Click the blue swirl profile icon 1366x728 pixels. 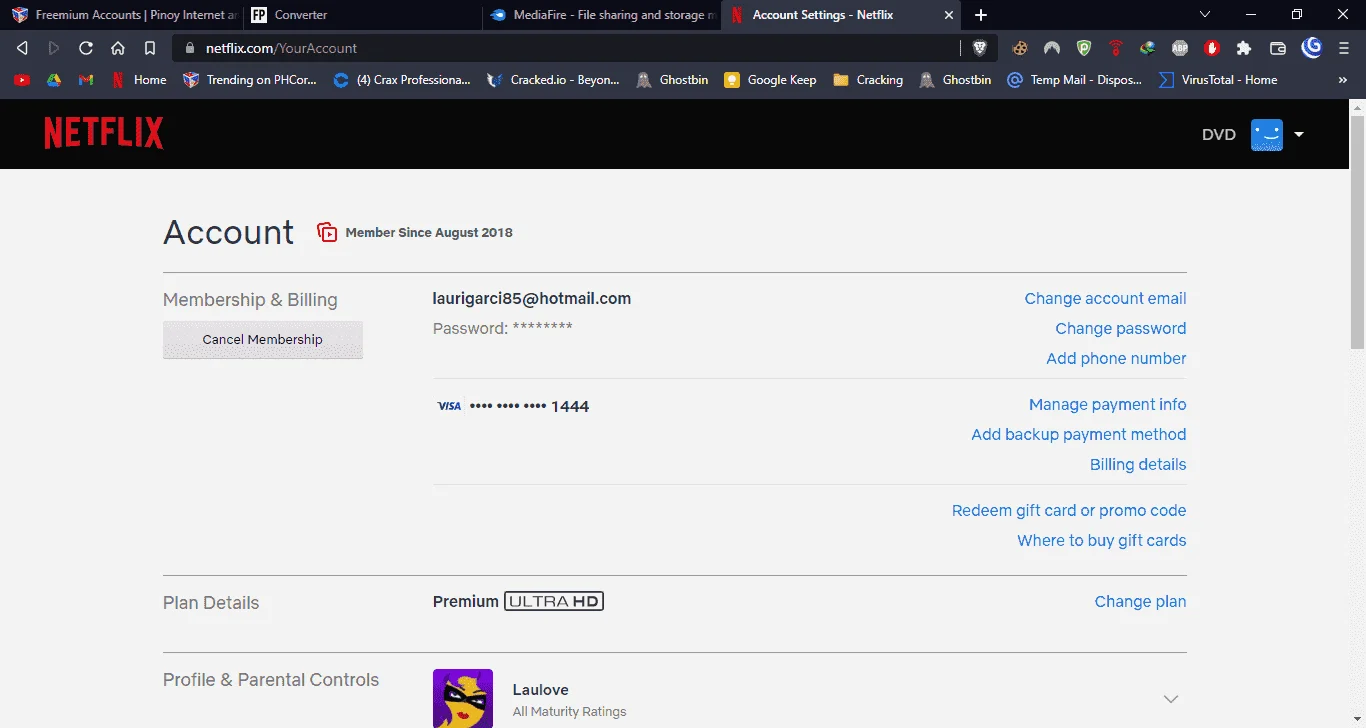(1311, 47)
